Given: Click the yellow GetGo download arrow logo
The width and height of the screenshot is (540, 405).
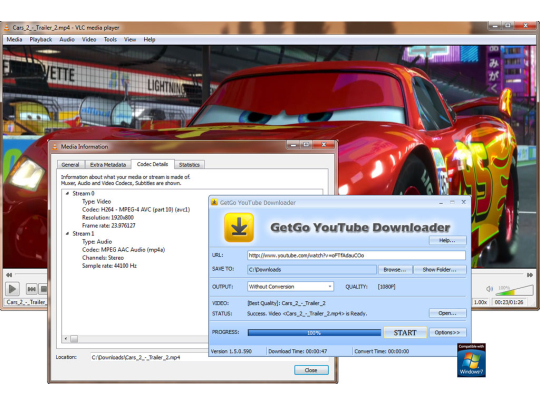Looking at the screenshot, I should click(x=239, y=228).
